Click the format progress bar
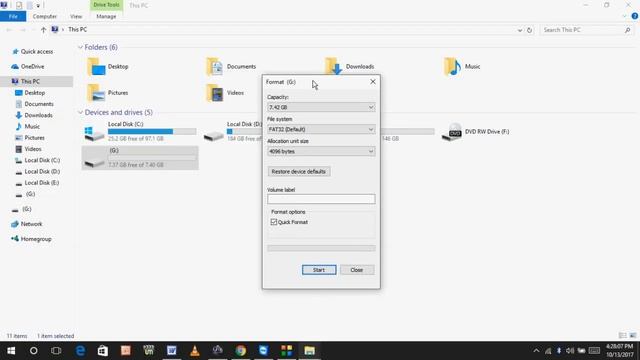This screenshot has height=360, width=640. (x=321, y=248)
